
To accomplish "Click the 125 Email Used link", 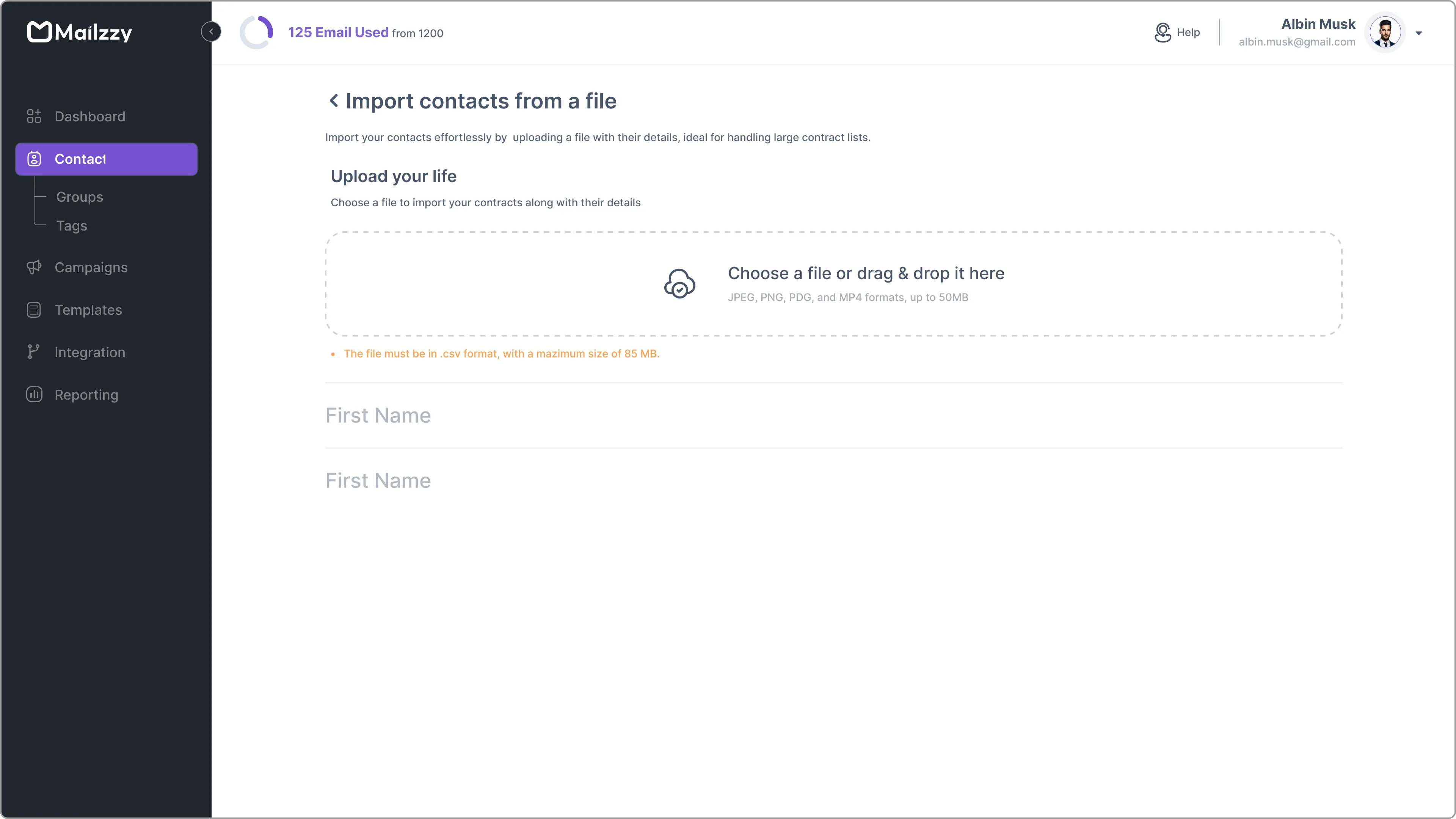I will 337,32.
